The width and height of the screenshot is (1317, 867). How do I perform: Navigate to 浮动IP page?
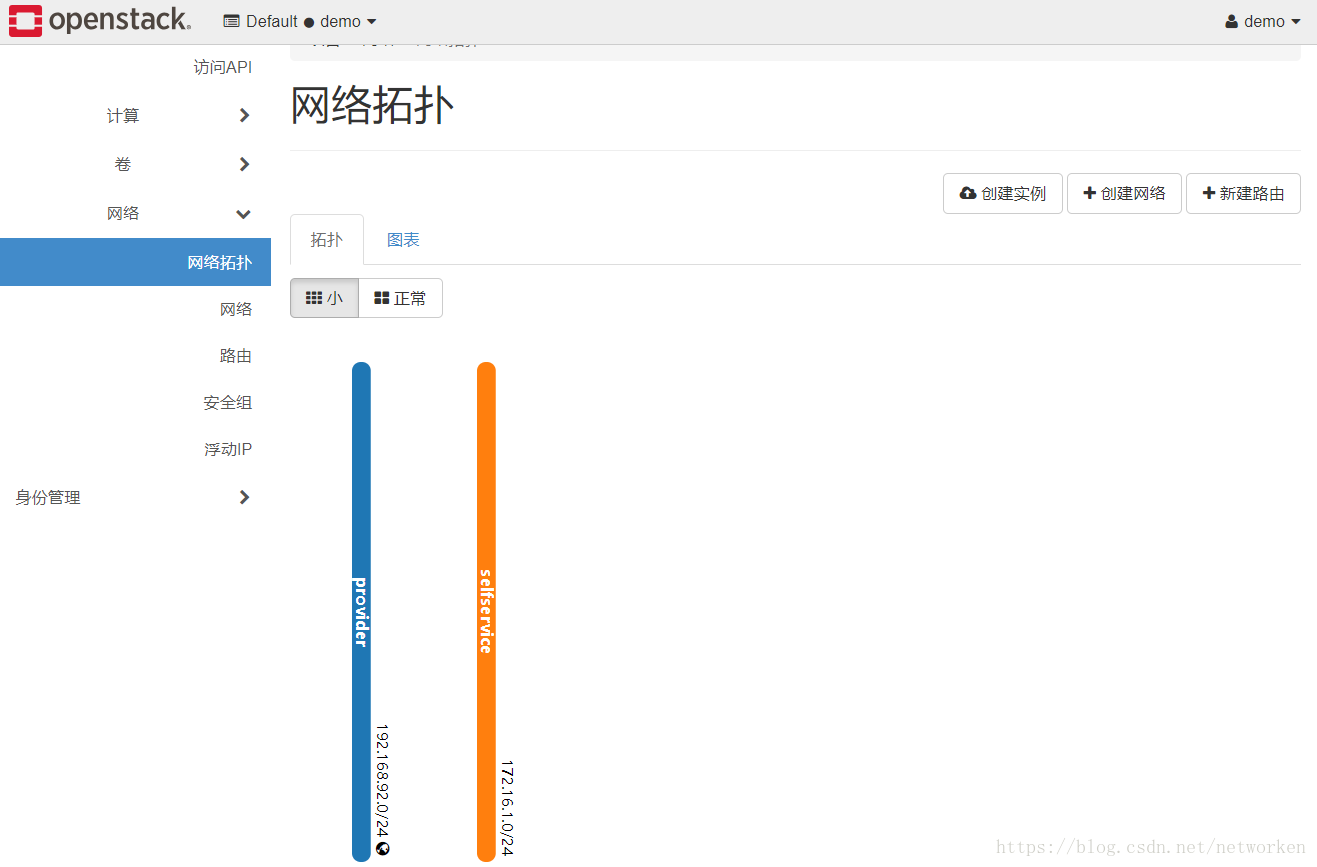[228, 449]
